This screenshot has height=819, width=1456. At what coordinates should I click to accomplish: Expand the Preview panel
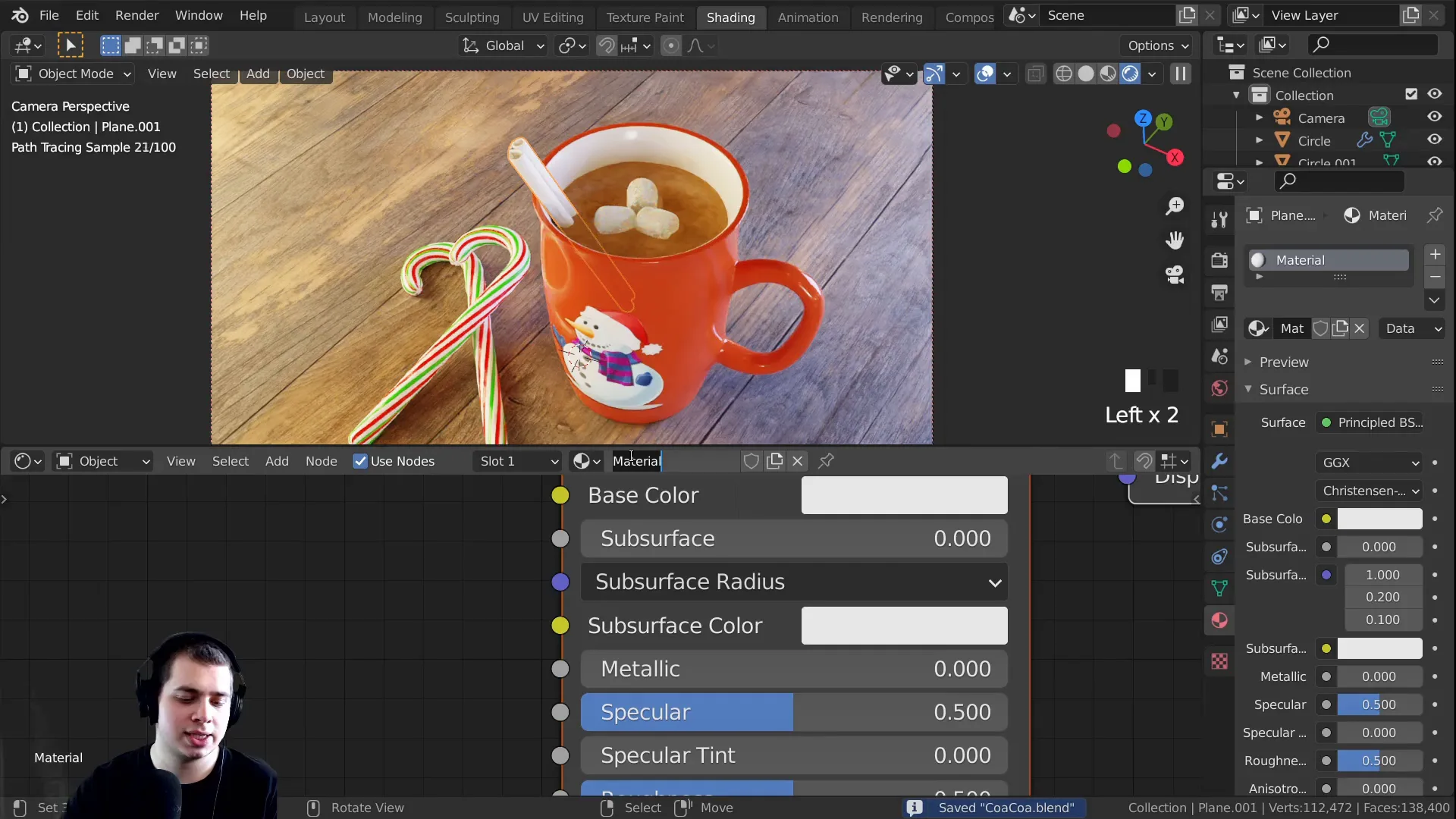[1247, 362]
